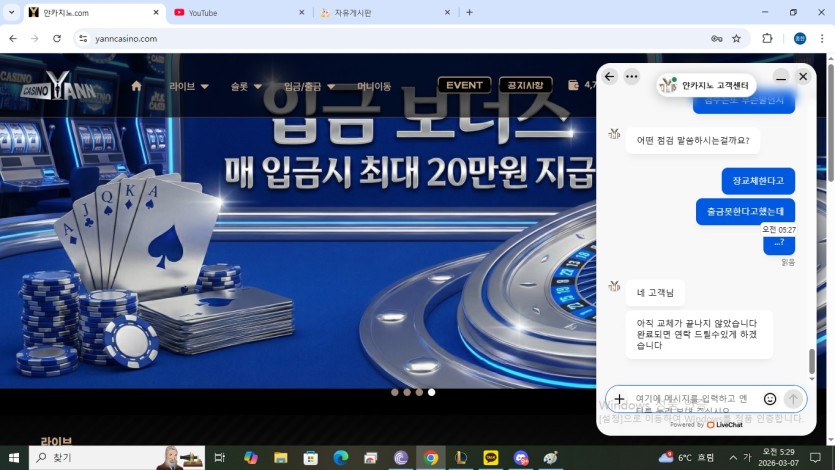Click the saved password key icon
The width and height of the screenshot is (835, 470).
pos(717,38)
